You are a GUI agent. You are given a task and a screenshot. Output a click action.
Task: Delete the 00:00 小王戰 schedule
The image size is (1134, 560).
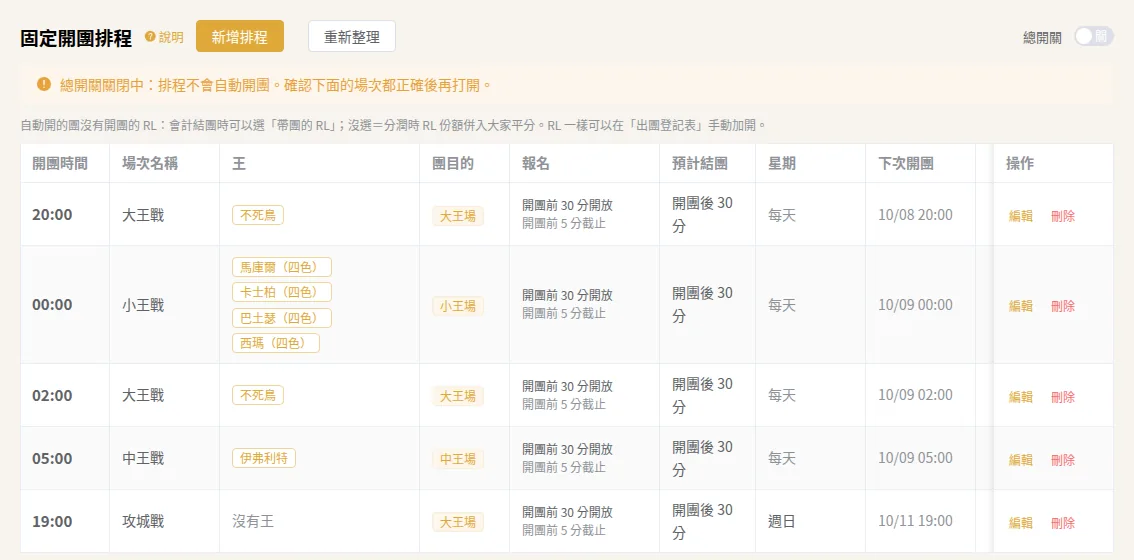pos(1063,306)
